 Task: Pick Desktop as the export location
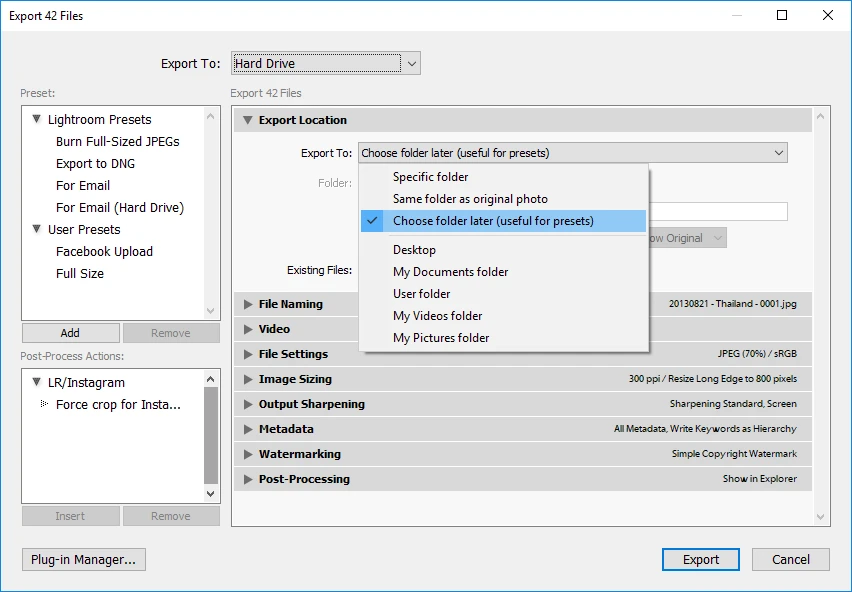tap(503, 250)
